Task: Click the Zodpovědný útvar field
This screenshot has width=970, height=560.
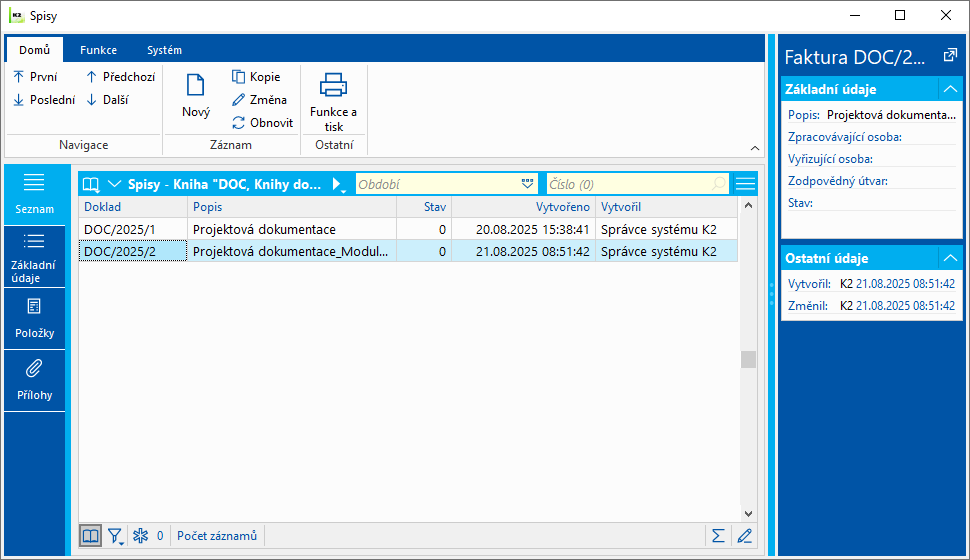Action: pyautogui.click(x=872, y=181)
